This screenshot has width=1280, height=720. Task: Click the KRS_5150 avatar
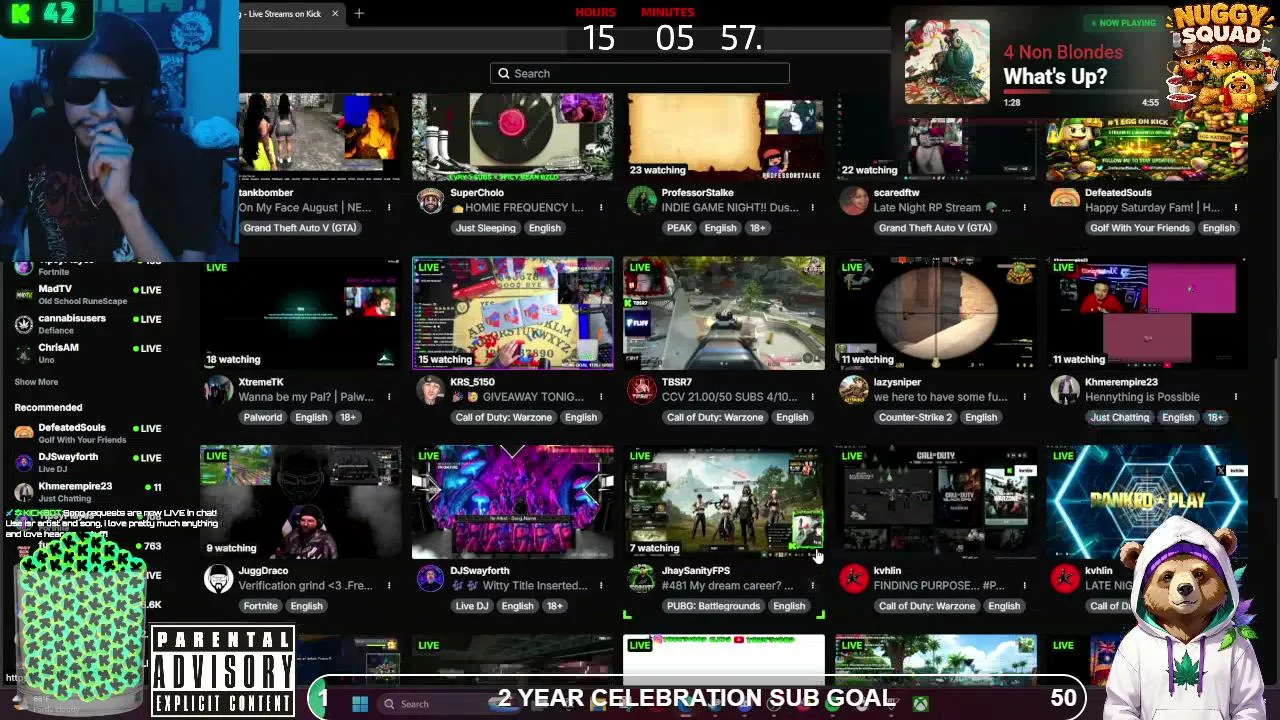430,389
